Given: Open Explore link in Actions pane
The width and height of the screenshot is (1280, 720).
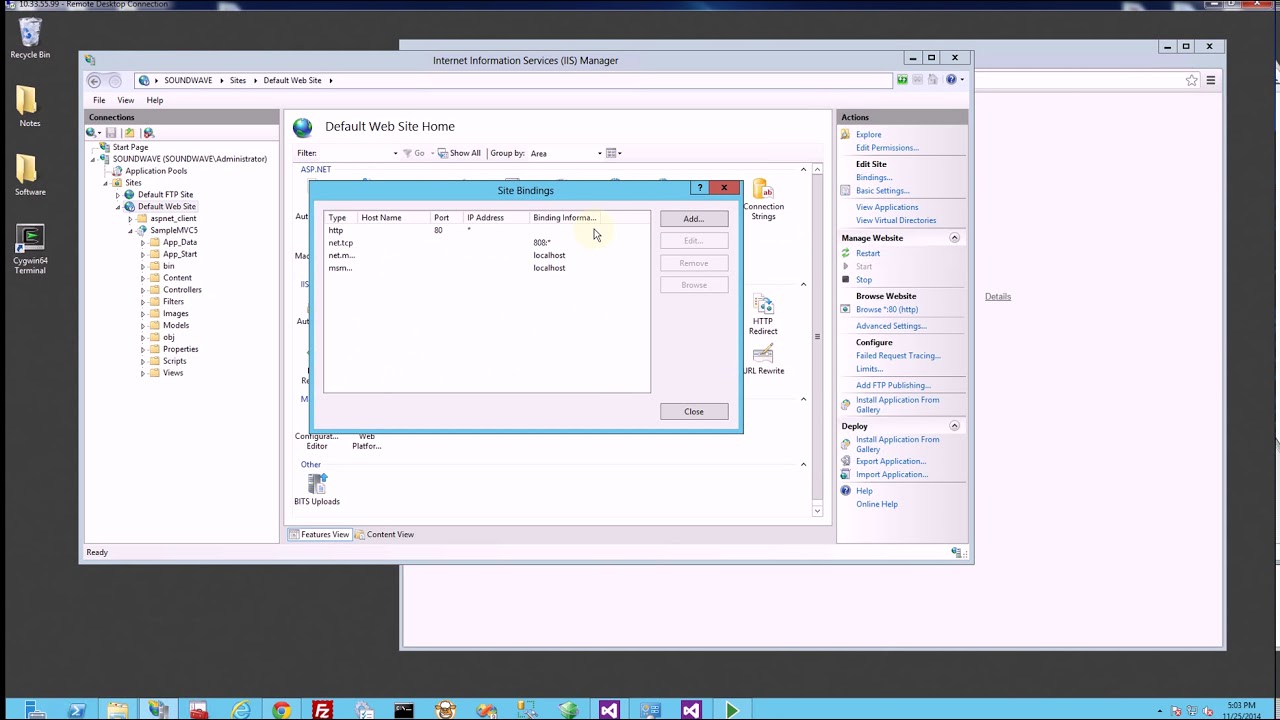Looking at the screenshot, I should 868,135.
